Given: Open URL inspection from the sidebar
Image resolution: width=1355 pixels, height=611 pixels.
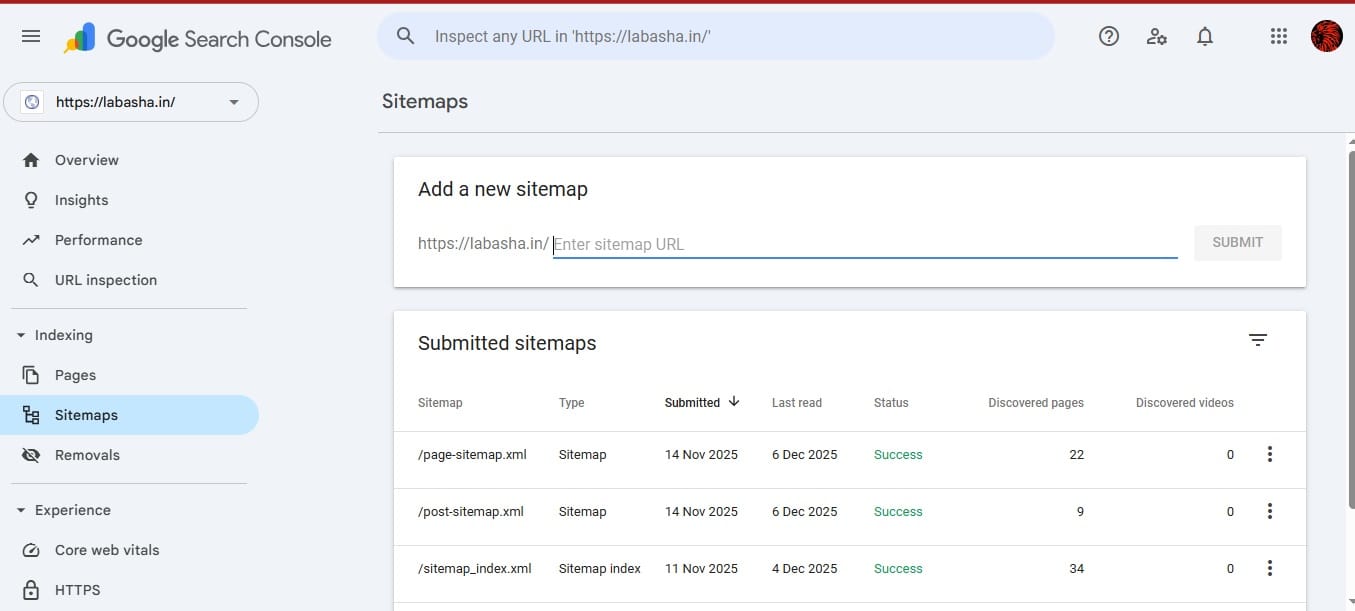Looking at the screenshot, I should (x=105, y=280).
